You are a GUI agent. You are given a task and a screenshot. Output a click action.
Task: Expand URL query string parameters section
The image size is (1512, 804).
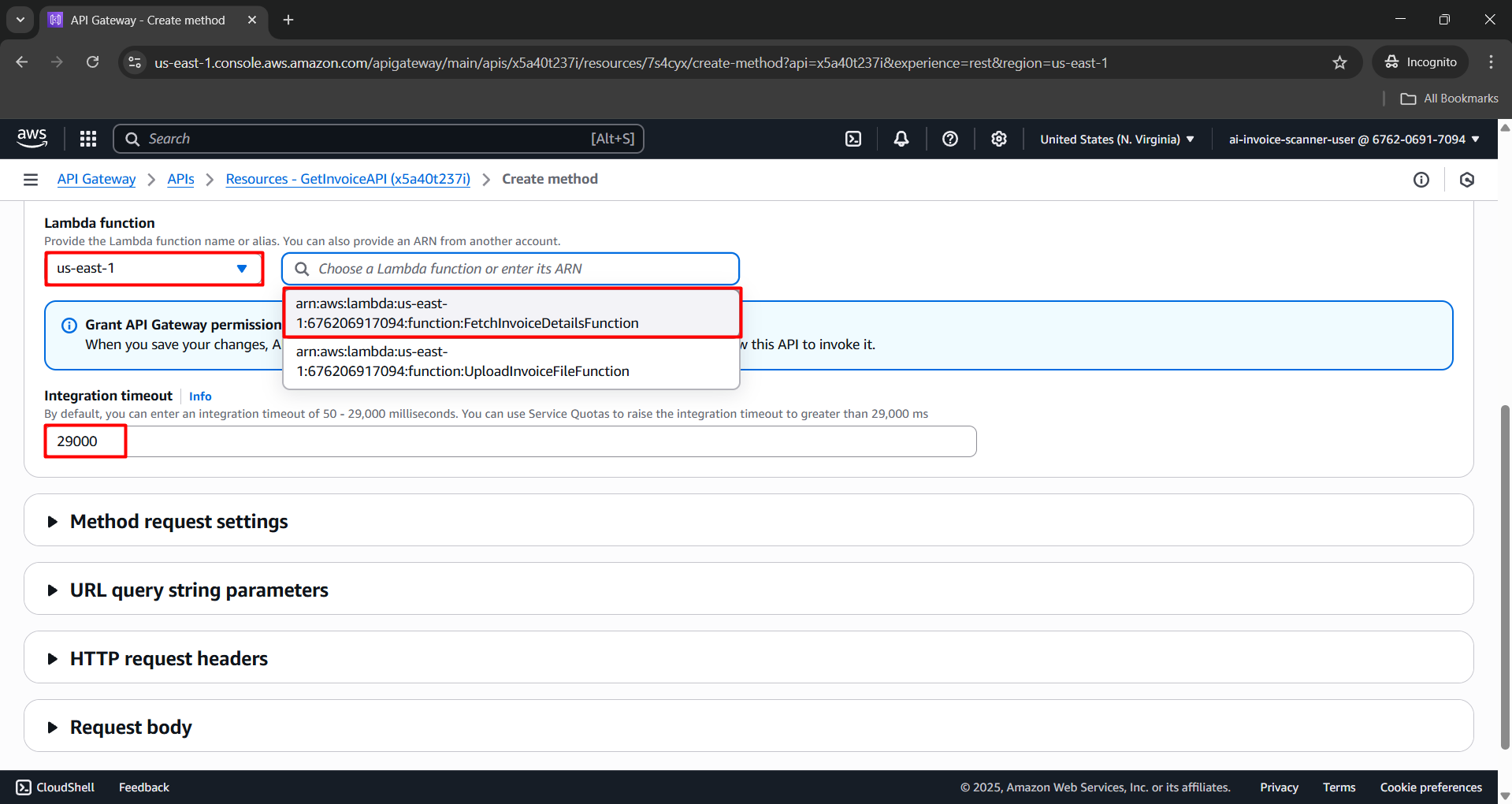pyautogui.click(x=199, y=590)
